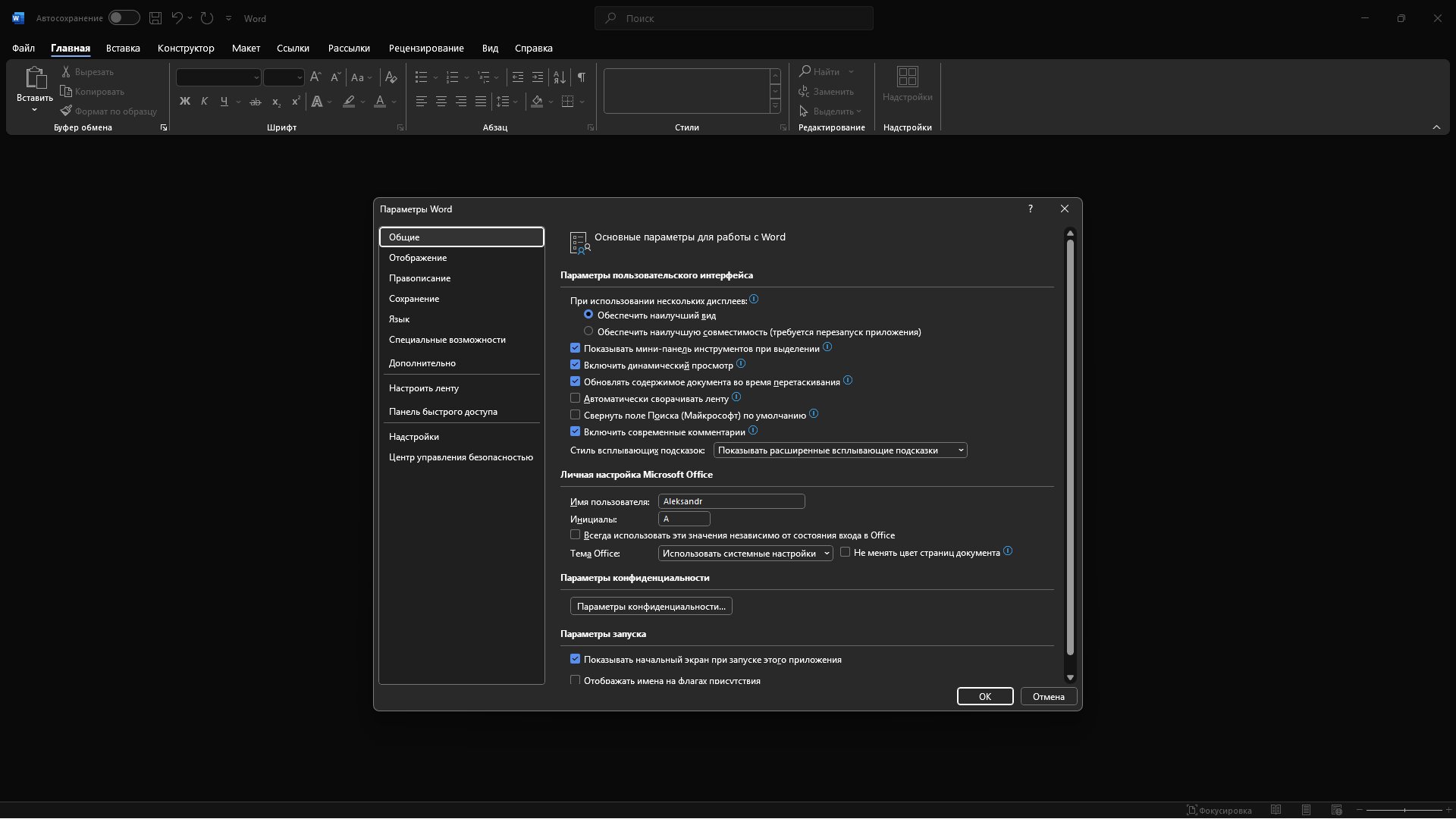Click the Bold (Ж) formatting icon
This screenshot has width=1456, height=819.
184,102
